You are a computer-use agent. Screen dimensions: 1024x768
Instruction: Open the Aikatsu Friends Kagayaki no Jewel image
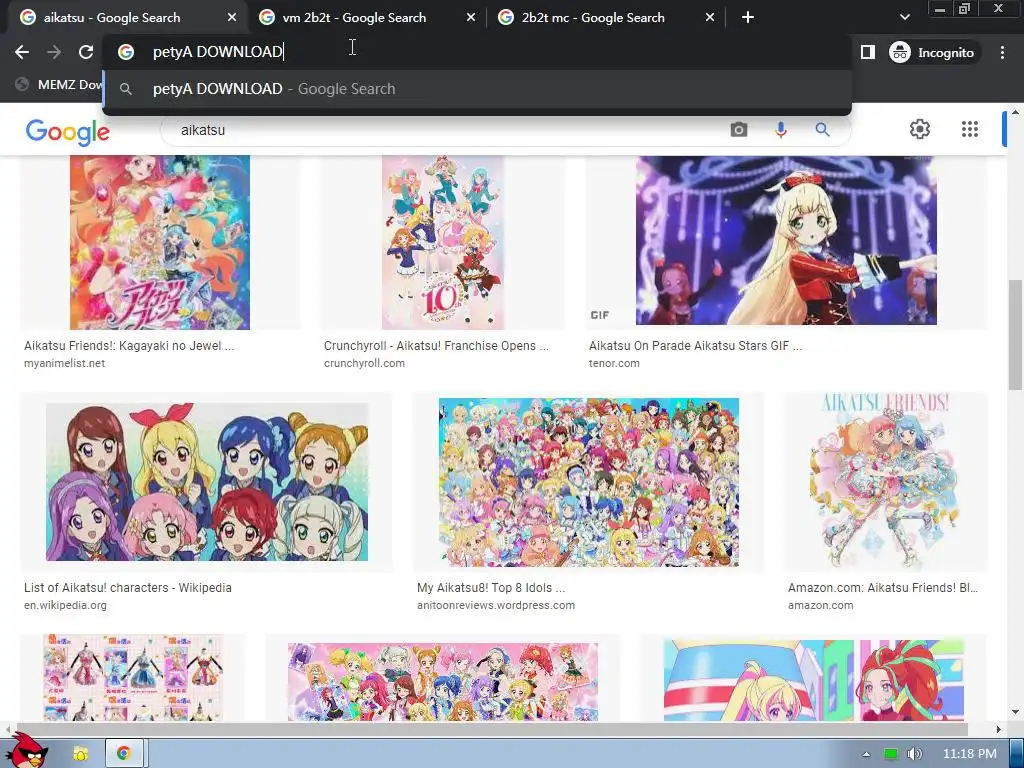[x=160, y=242]
